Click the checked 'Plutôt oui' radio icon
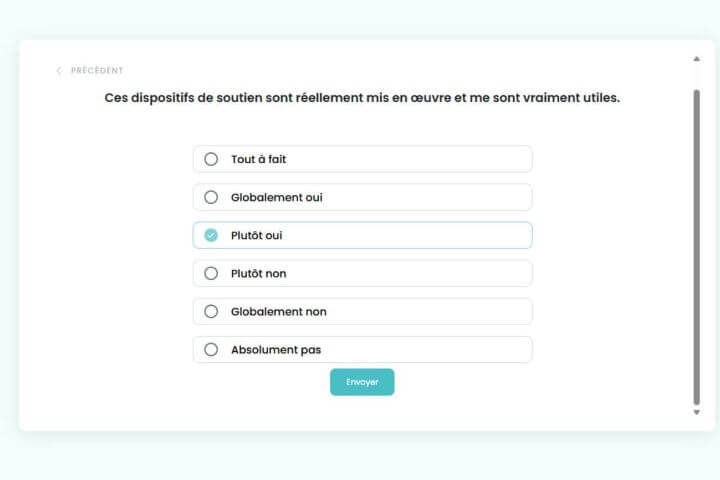The width and height of the screenshot is (720, 480). [211, 235]
